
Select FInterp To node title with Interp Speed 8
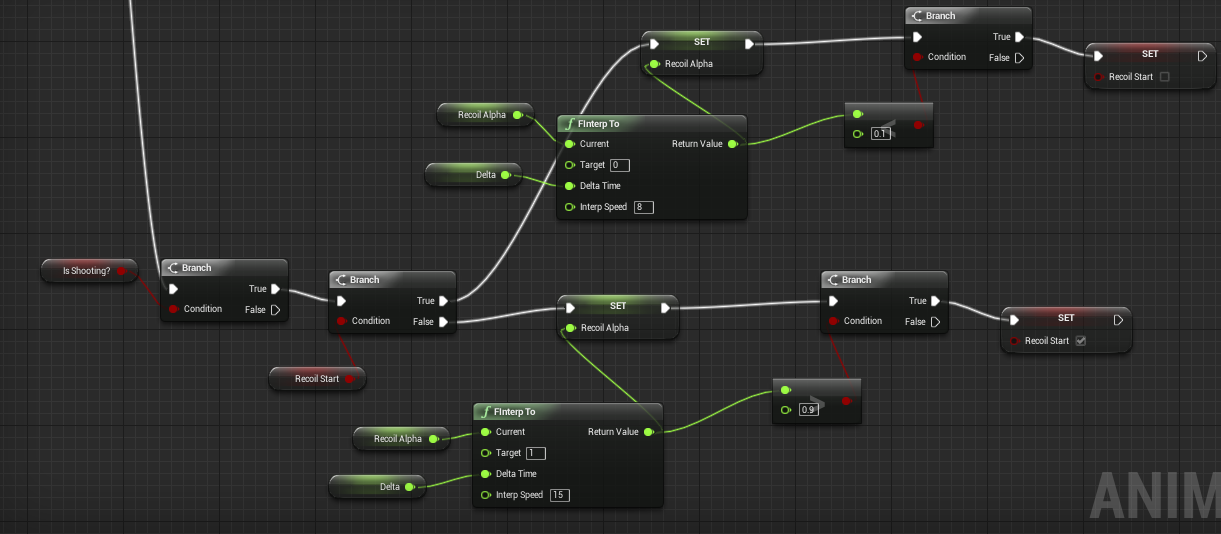point(599,124)
